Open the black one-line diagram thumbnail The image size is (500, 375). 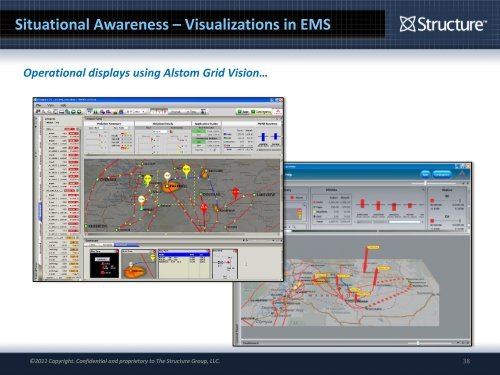tap(104, 264)
